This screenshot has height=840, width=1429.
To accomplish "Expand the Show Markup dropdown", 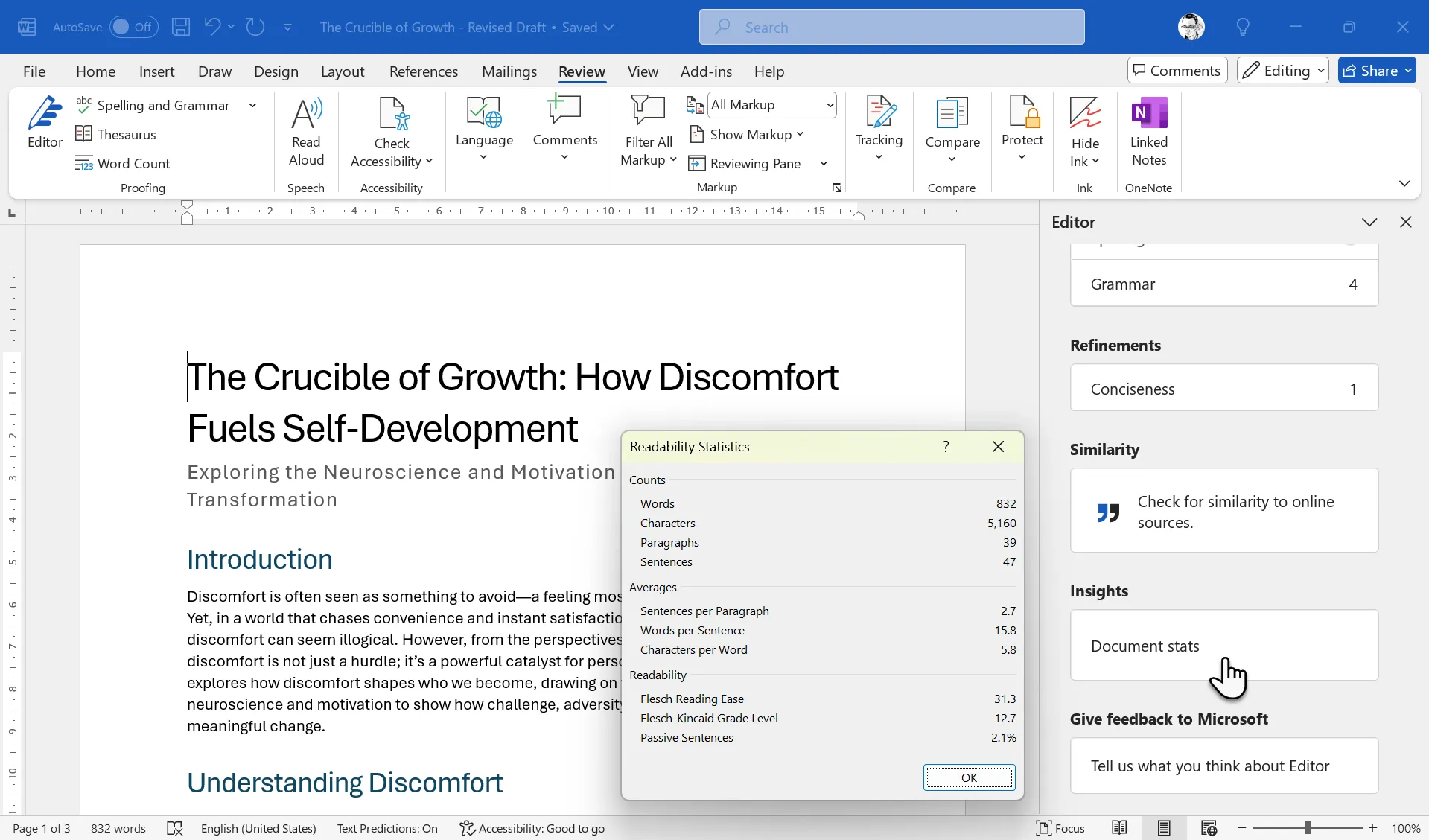I will coord(801,134).
